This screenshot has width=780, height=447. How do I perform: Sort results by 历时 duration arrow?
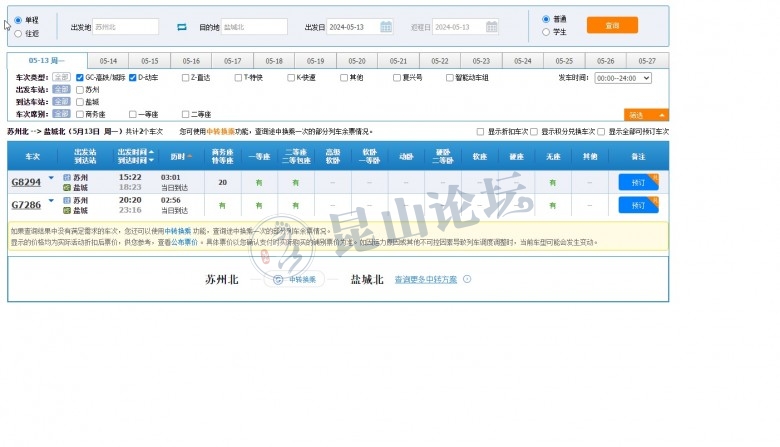190,157
